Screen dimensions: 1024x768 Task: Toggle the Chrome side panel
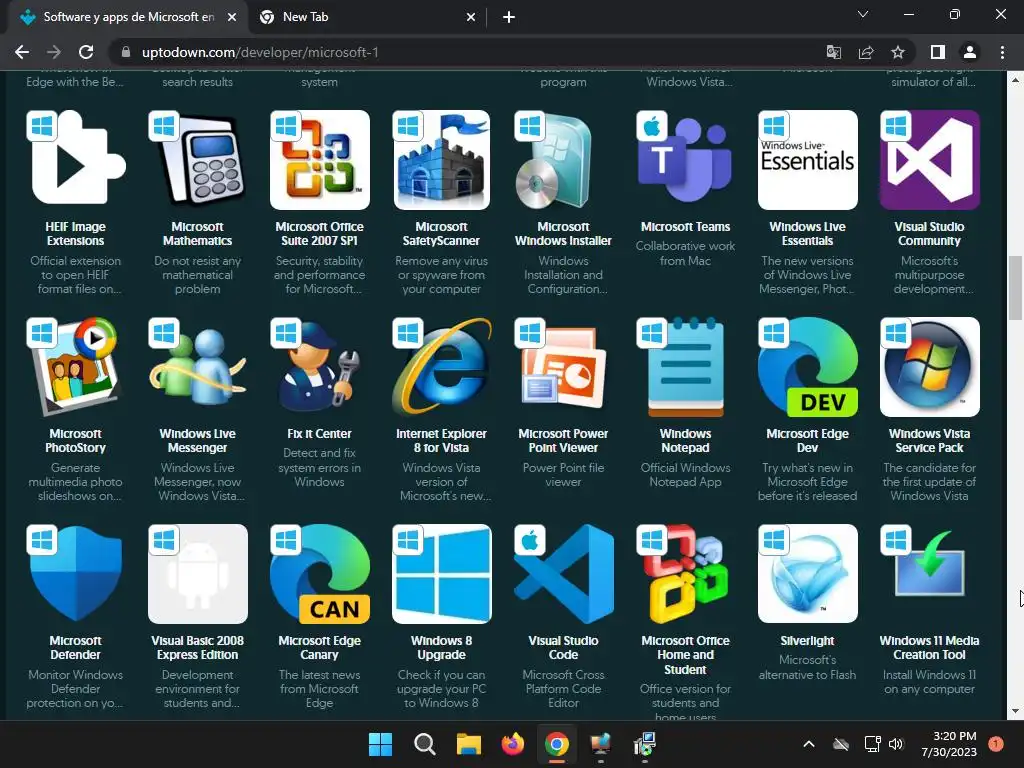[938, 52]
